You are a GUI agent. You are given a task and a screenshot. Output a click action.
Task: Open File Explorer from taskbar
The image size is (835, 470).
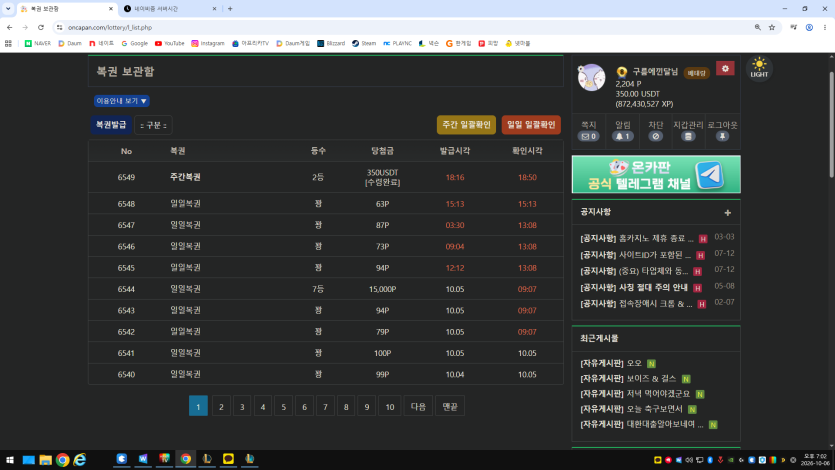(46, 459)
